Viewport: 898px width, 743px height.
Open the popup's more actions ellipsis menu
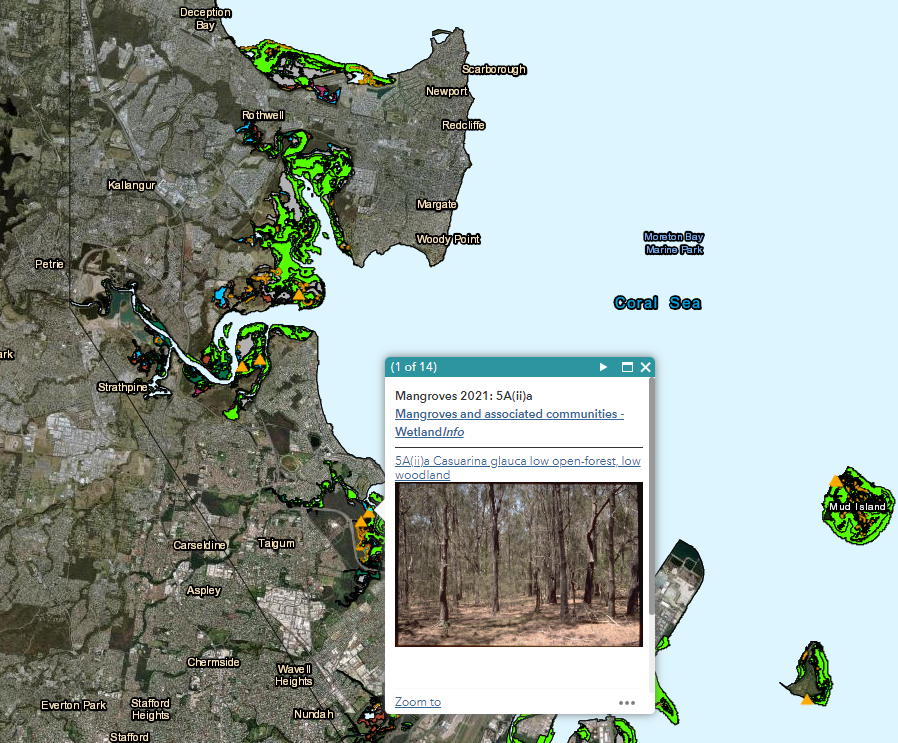click(627, 702)
